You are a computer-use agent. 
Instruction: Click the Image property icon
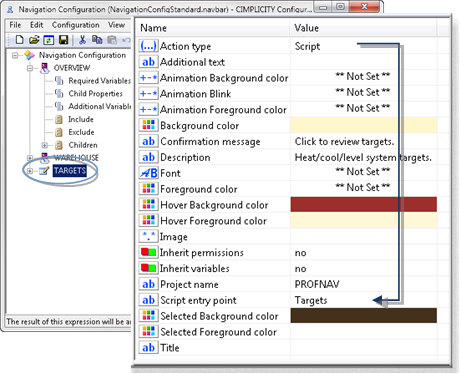click(x=148, y=236)
